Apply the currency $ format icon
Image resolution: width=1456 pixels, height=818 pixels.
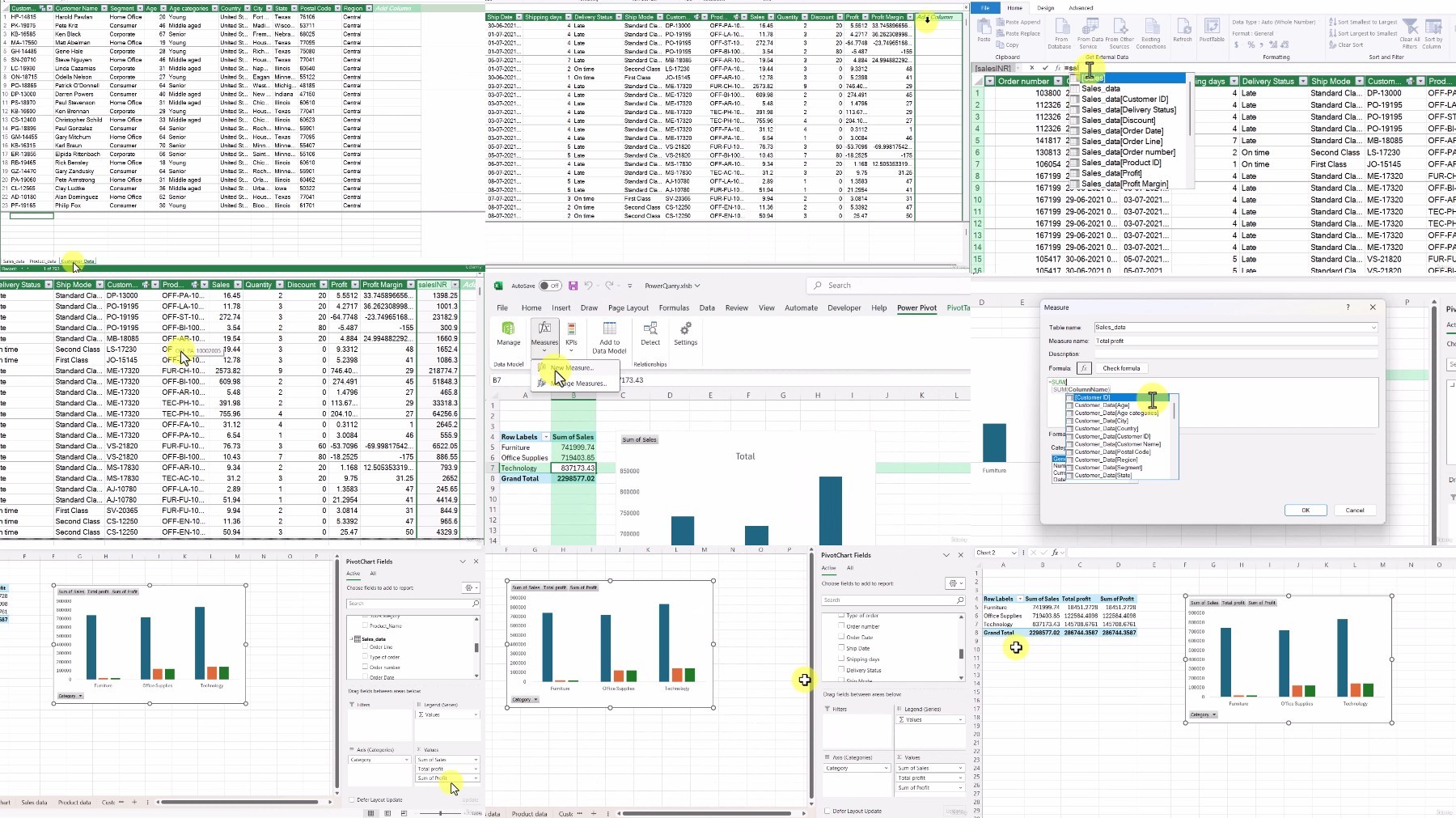coord(1237,45)
